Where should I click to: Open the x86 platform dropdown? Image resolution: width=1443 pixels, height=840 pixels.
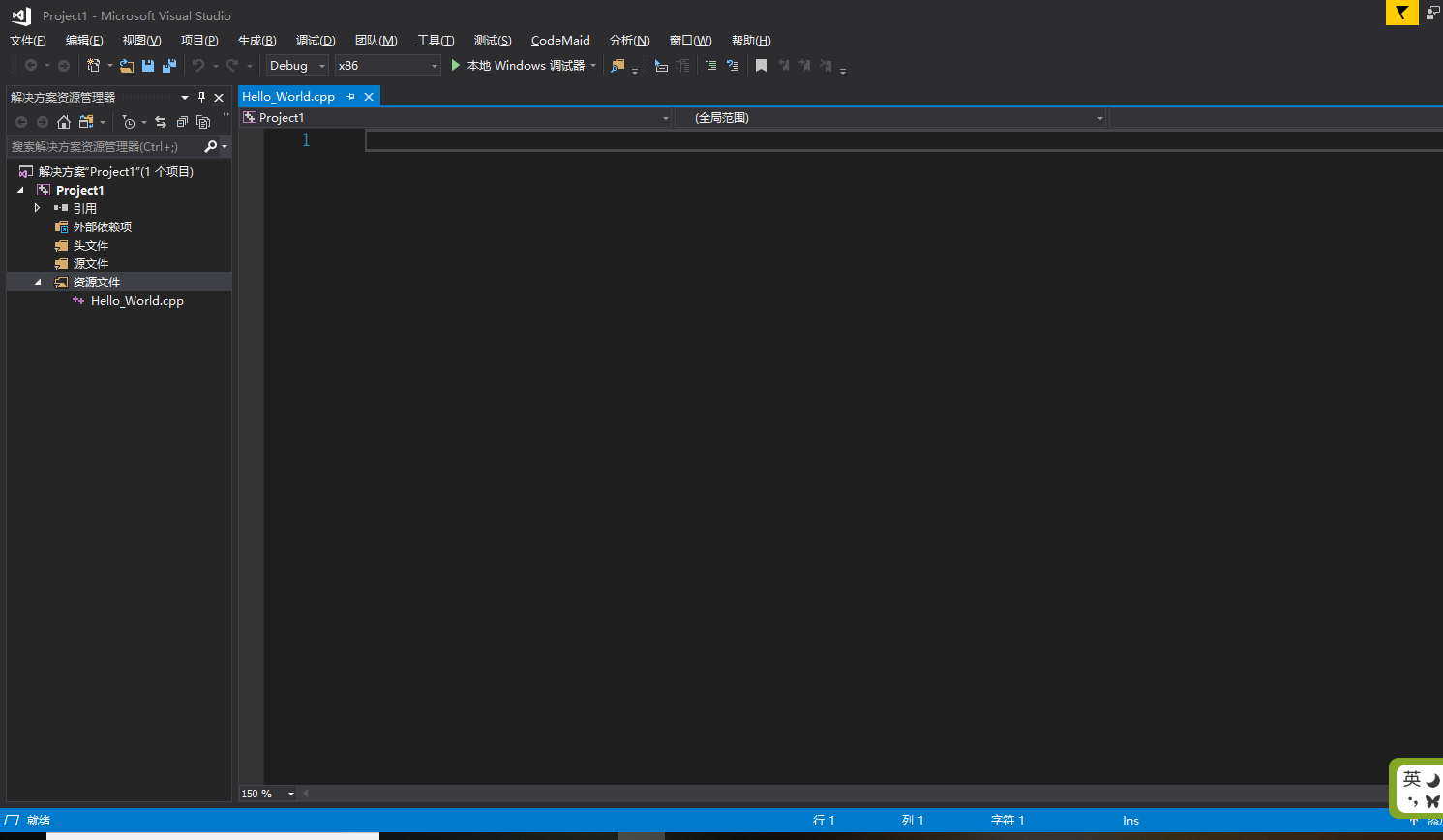click(387, 66)
